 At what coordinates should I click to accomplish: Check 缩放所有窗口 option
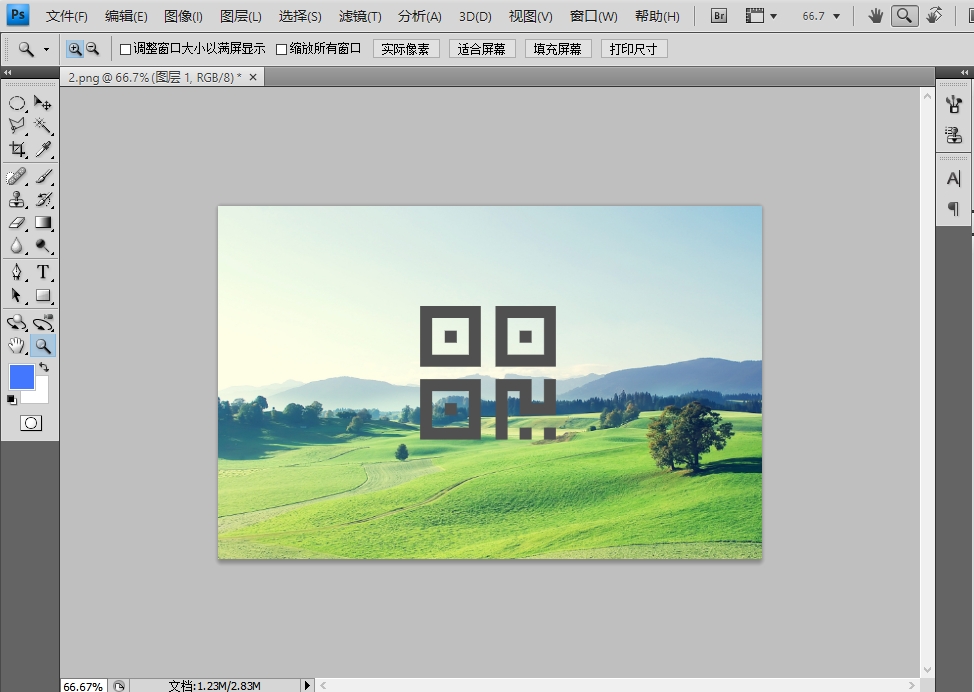pos(281,49)
